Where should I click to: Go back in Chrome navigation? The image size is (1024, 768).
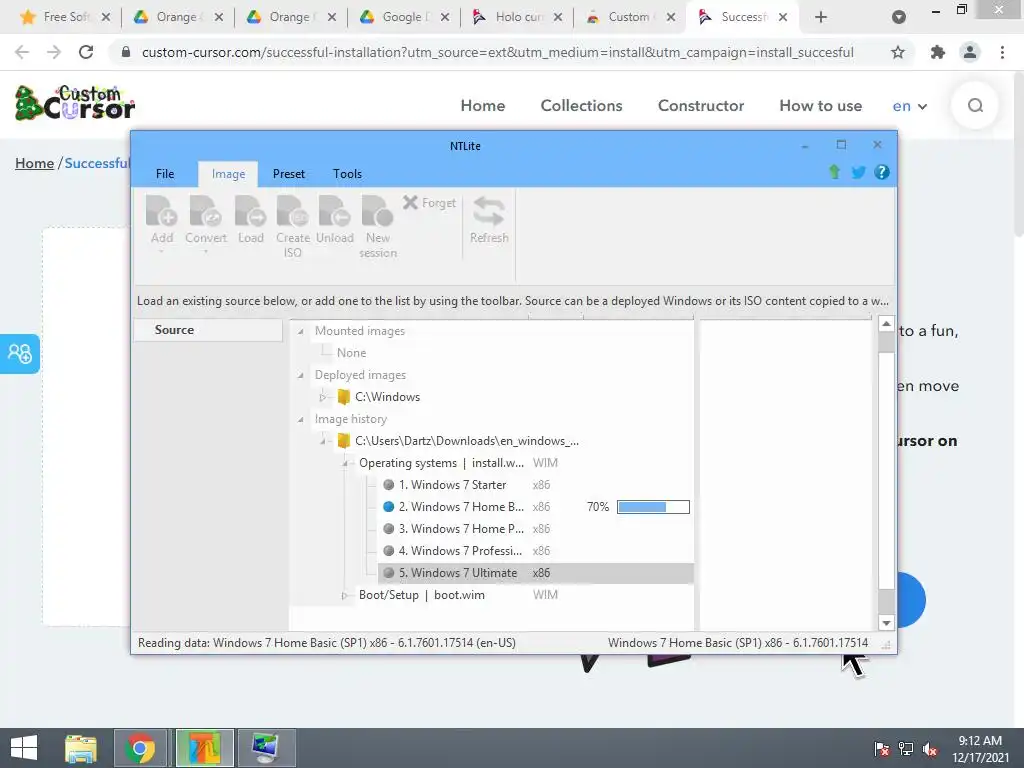click(22, 52)
